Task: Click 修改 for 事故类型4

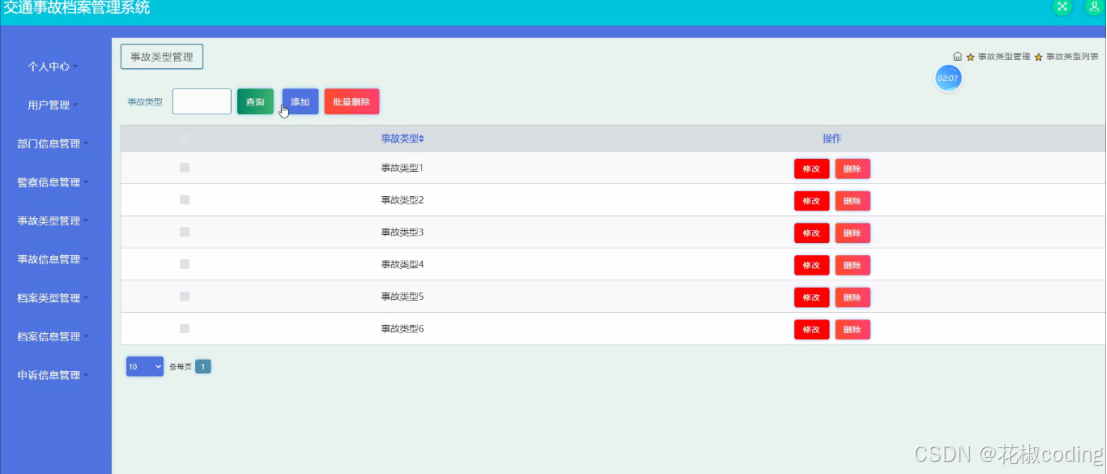Action: coord(811,266)
